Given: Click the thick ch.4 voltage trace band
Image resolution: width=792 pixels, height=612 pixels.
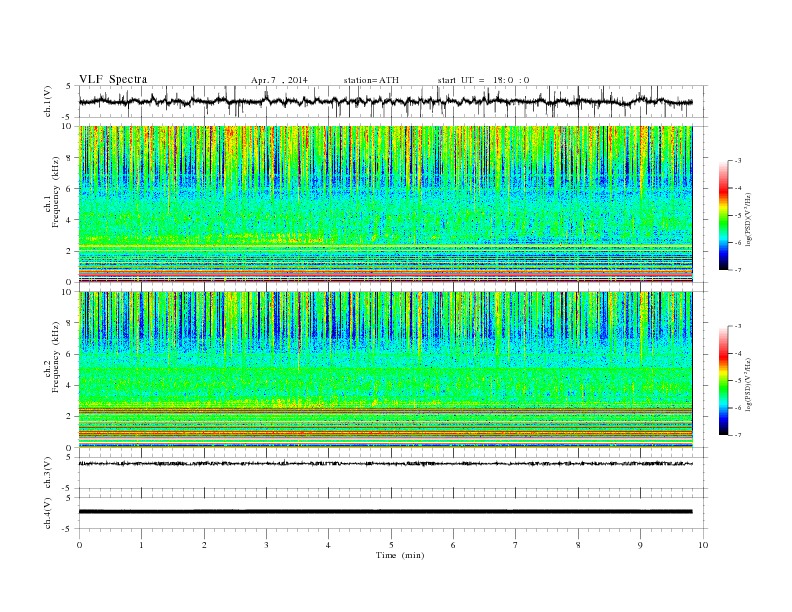Looking at the screenshot, I should 385,512.
